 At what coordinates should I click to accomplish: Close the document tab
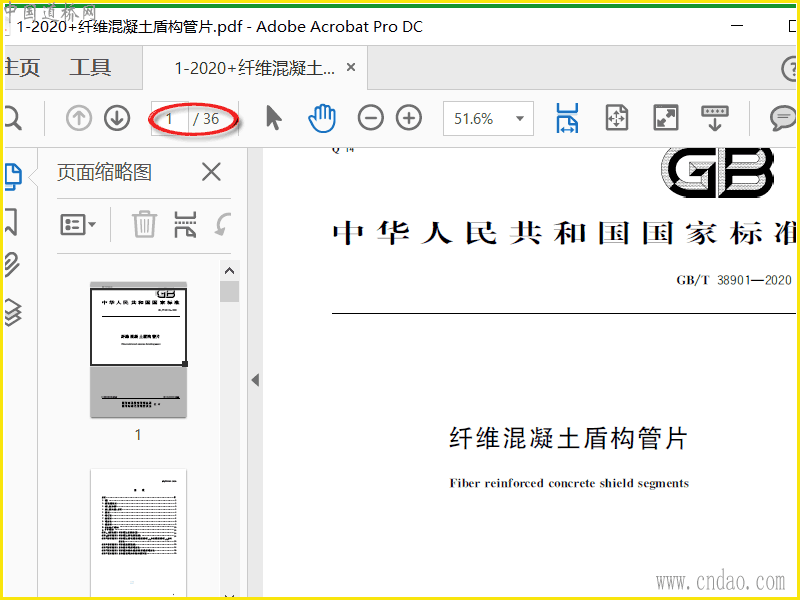351,67
